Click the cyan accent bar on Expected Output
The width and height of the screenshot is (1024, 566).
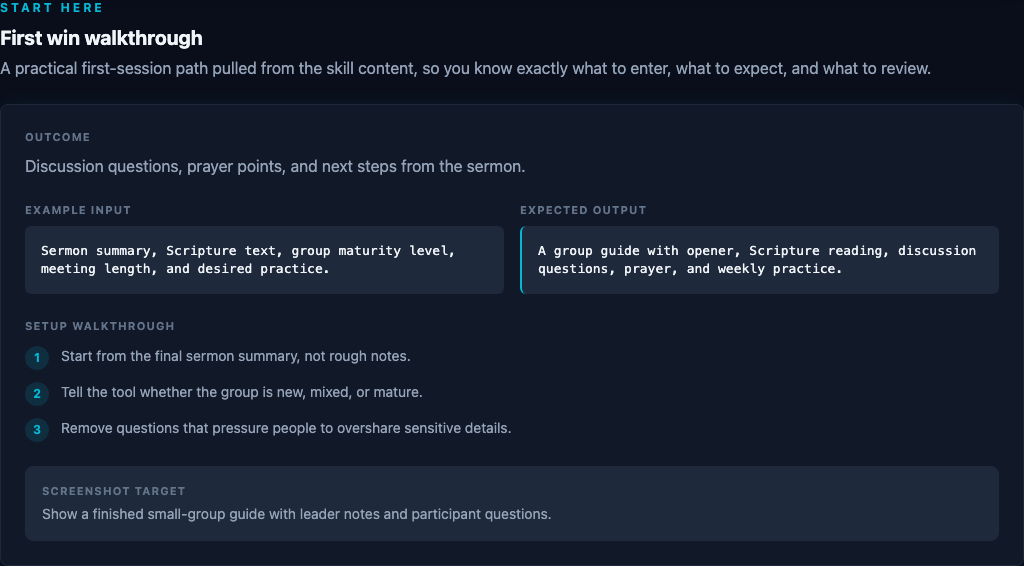coord(521,260)
